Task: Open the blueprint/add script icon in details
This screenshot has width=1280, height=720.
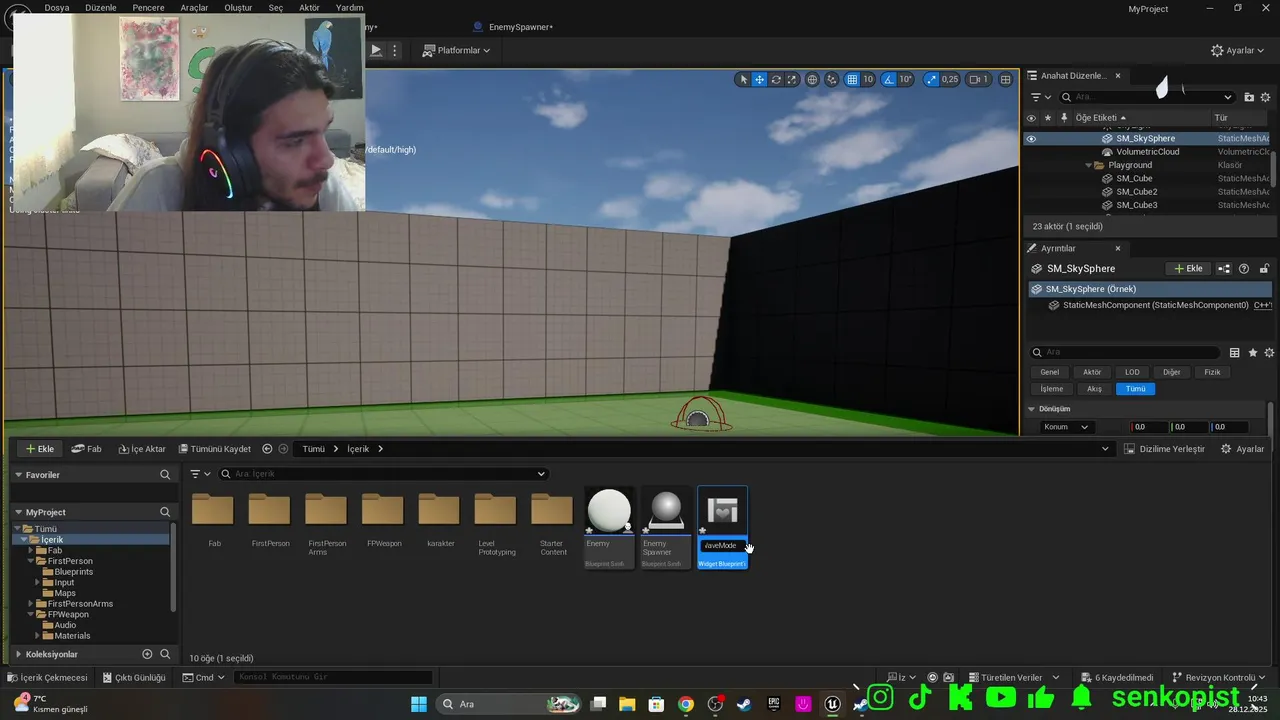Action: point(1224,269)
